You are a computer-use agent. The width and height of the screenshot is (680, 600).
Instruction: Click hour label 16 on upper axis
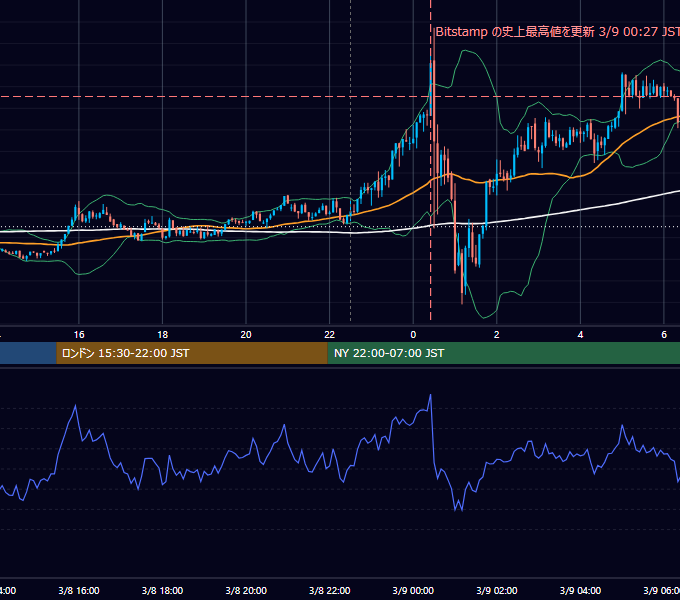(79, 335)
